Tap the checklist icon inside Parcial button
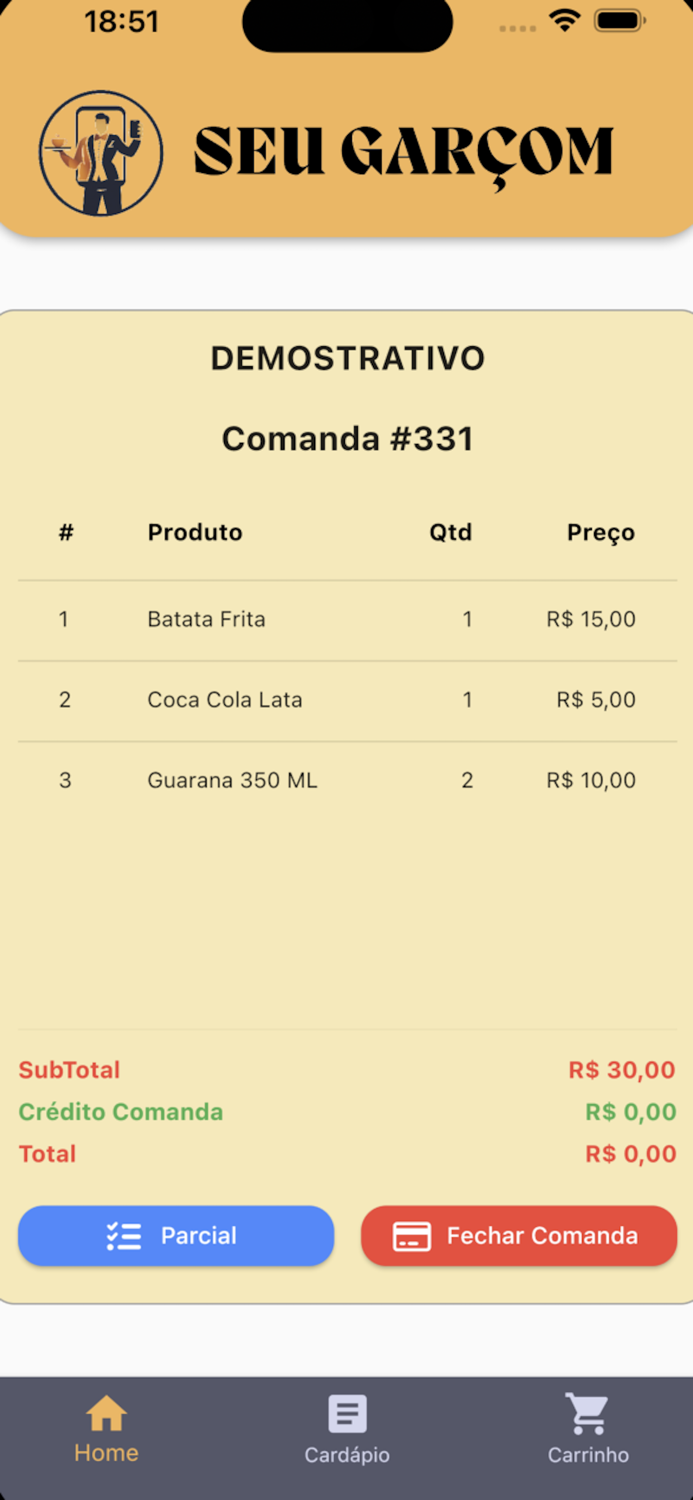693x1500 pixels. pyautogui.click(x=124, y=1236)
